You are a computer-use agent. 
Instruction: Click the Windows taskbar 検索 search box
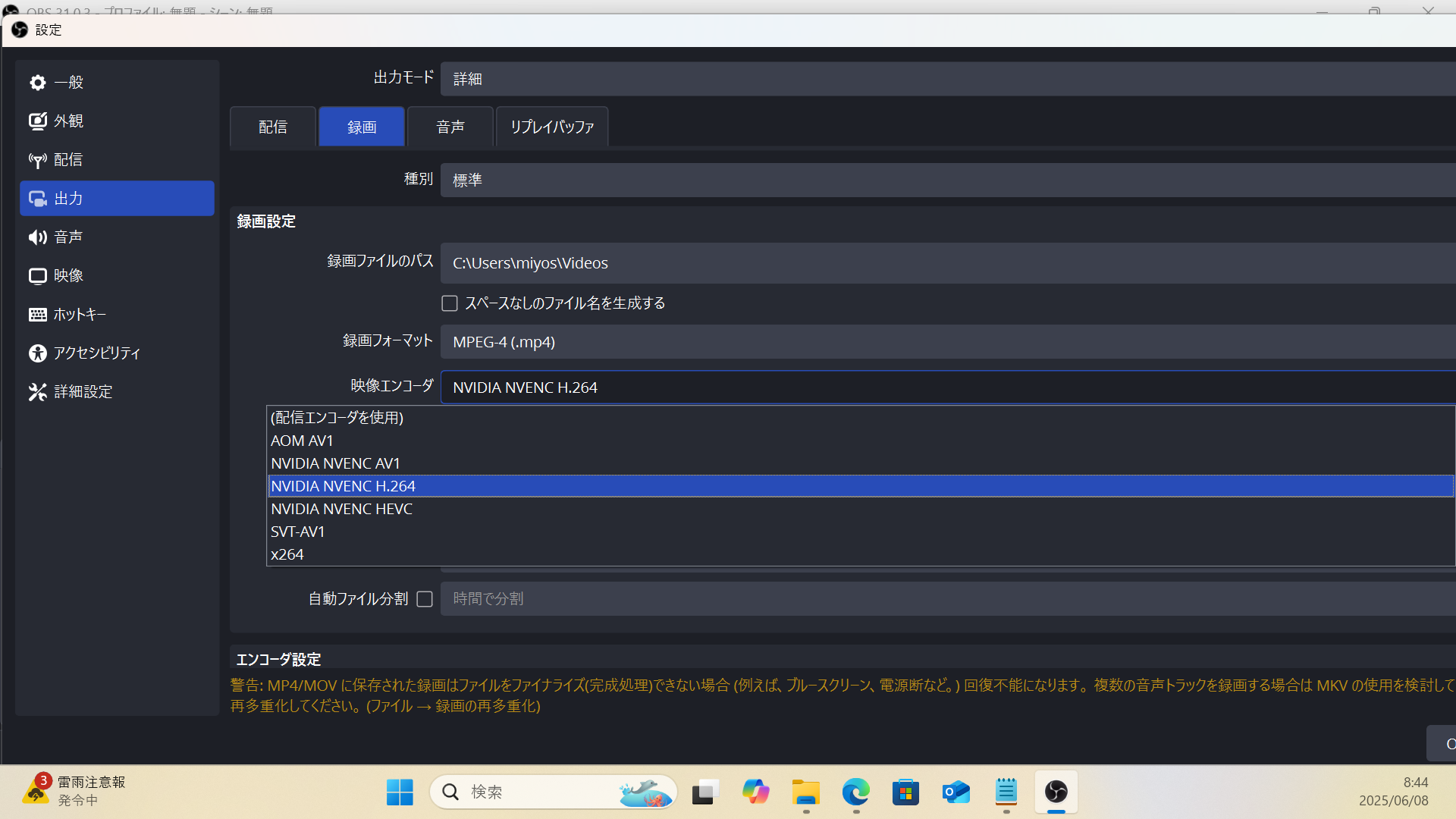[554, 792]
